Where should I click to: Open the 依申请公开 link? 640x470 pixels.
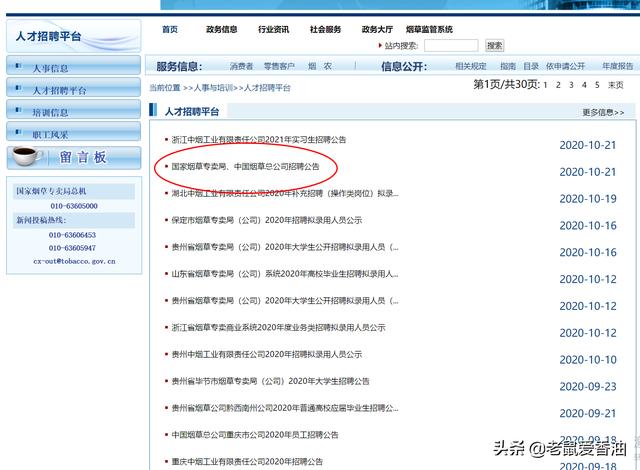[566, 66]
